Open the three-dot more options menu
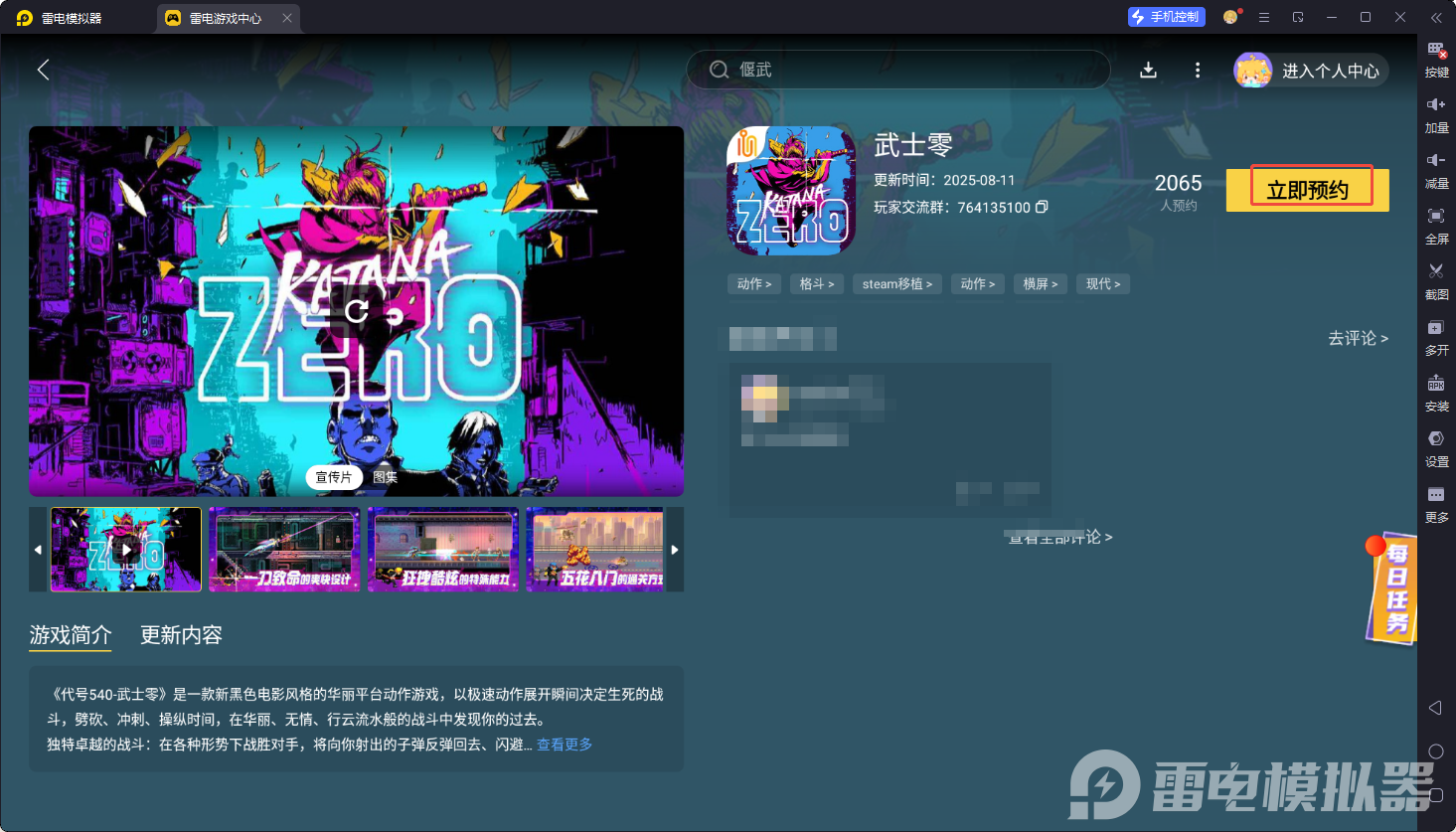 tap(1198, 70)
